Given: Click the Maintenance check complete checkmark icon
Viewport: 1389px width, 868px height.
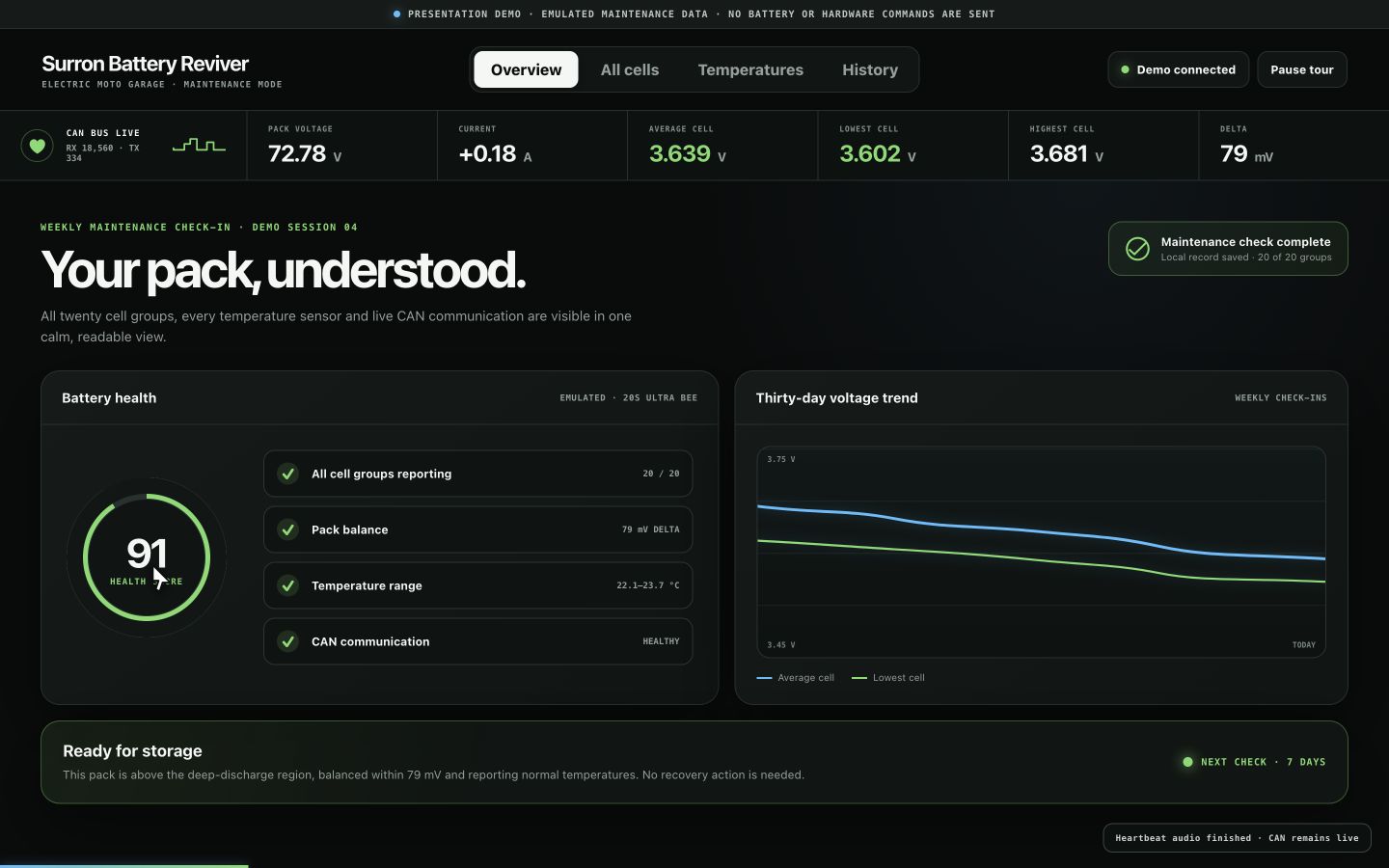Looking at the screenshot, I should 1137,249.
